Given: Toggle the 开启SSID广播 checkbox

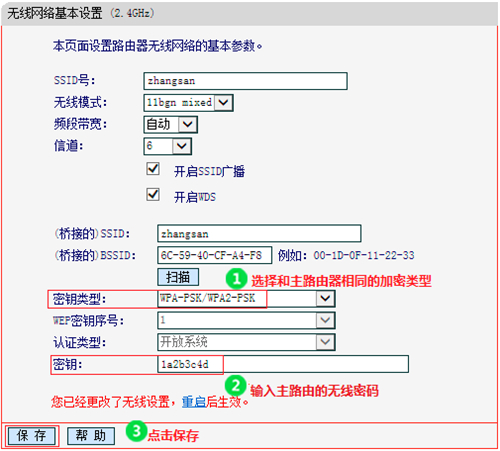Looking at the screenshot, I should [153, 169].
